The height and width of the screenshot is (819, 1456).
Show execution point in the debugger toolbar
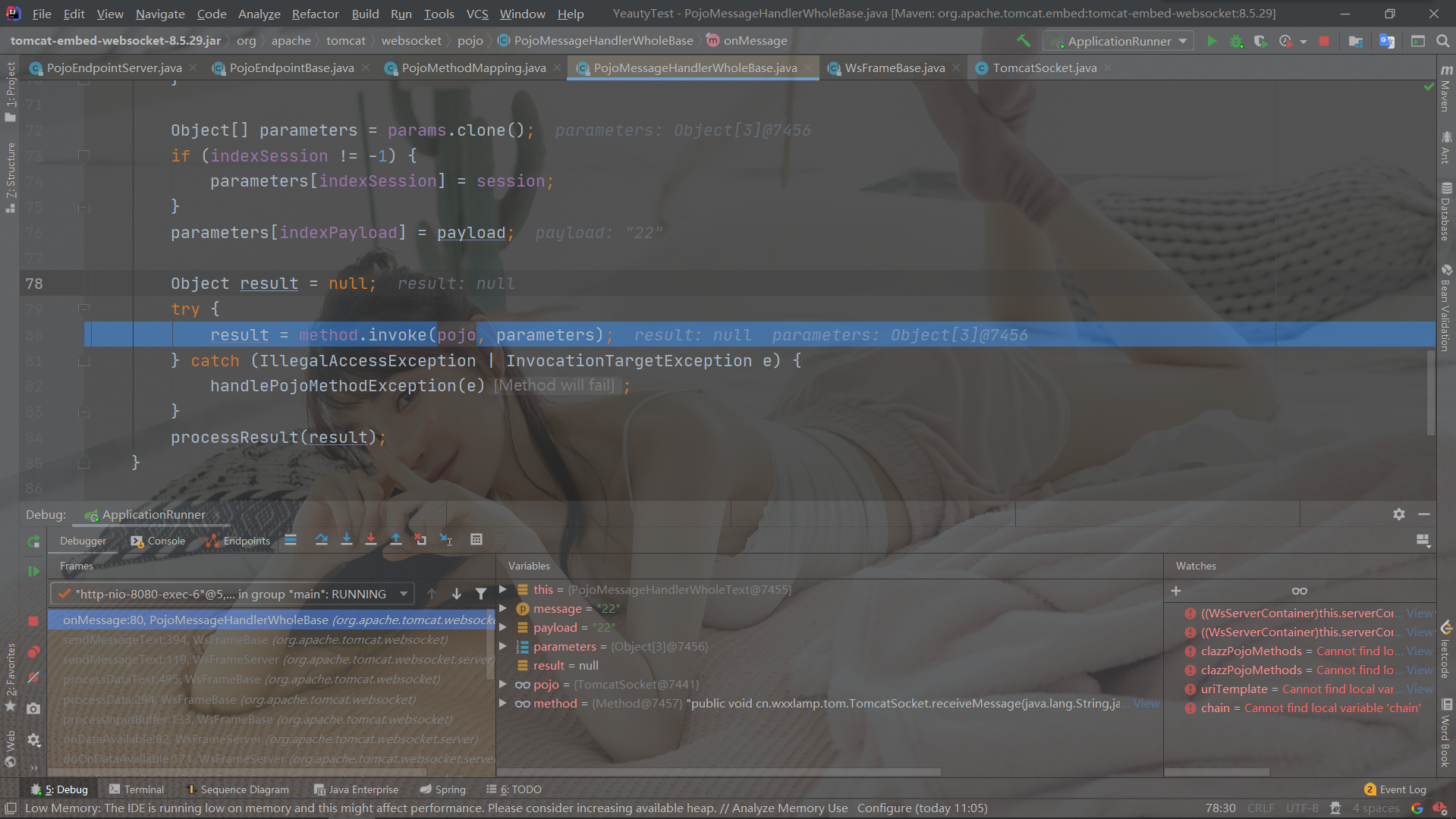291,540
